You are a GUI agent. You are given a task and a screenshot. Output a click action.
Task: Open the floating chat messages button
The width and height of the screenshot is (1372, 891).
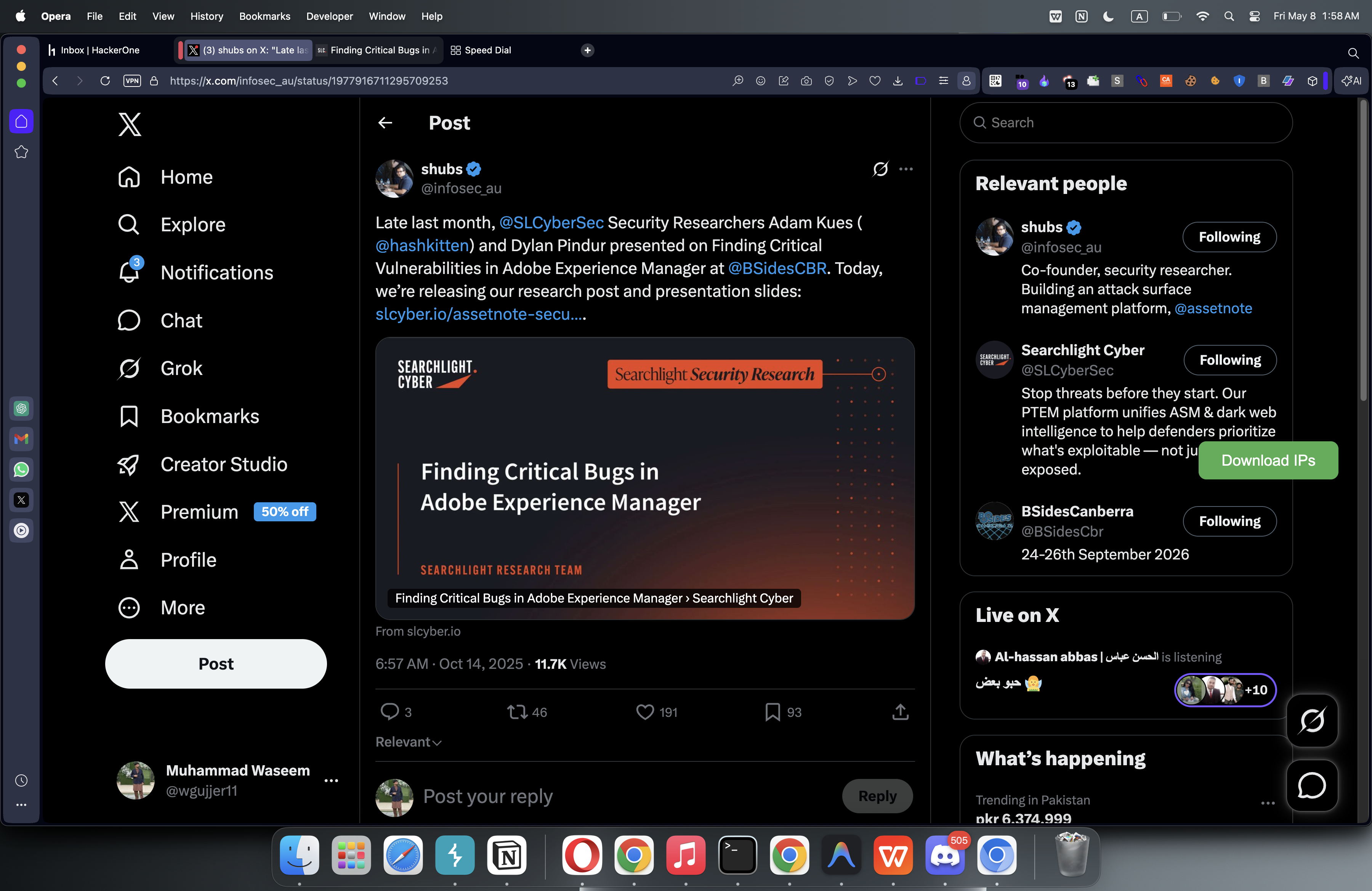(1311, 785)
